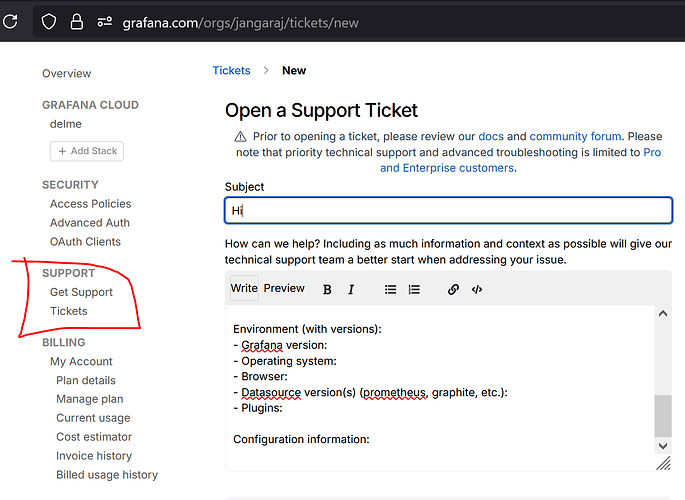Open Cost estimator
The width and height of the screenshot is (685, 500).
pos(94,437)
